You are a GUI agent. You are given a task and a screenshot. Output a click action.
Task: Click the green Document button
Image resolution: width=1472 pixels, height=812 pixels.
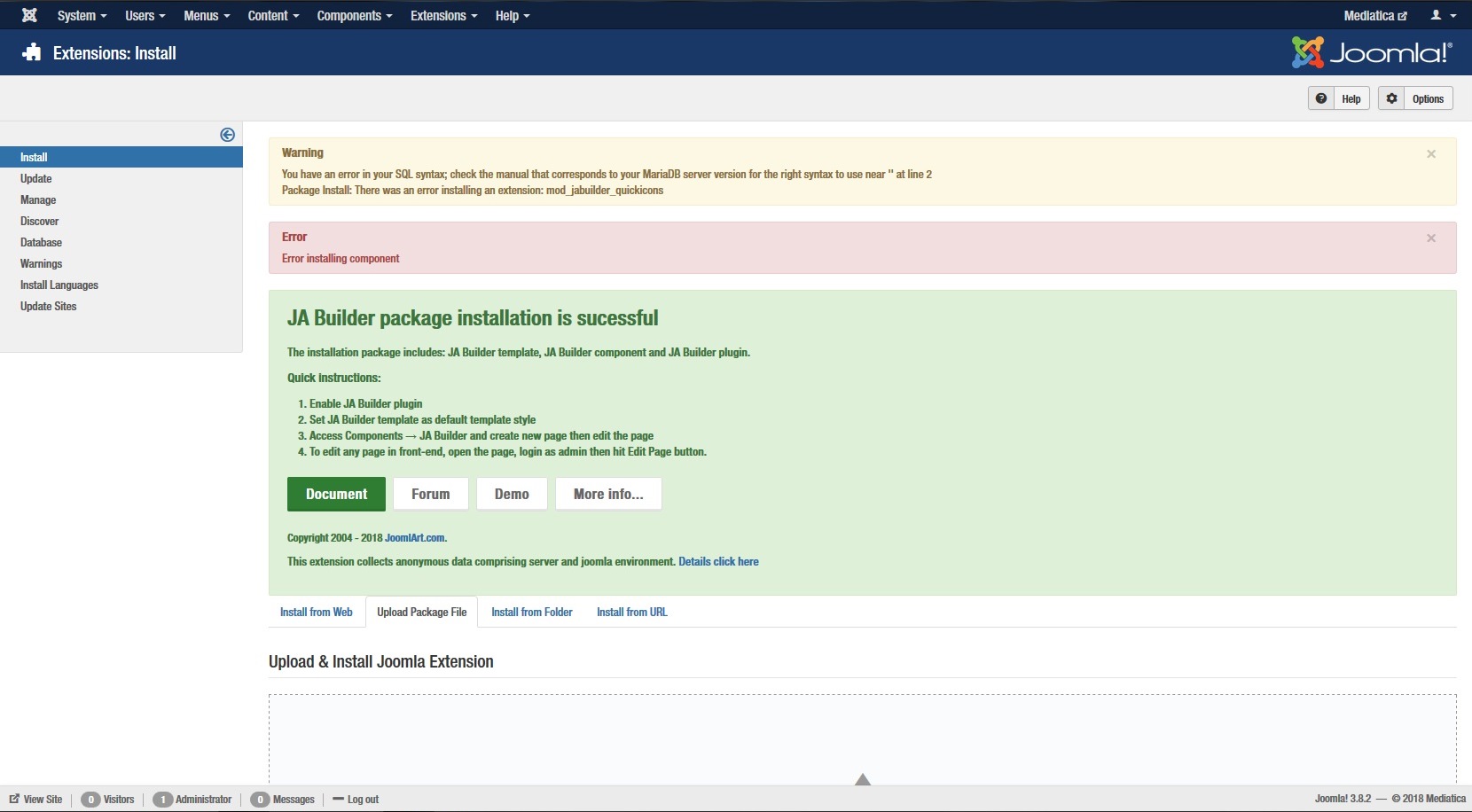[x=336, y=494]
